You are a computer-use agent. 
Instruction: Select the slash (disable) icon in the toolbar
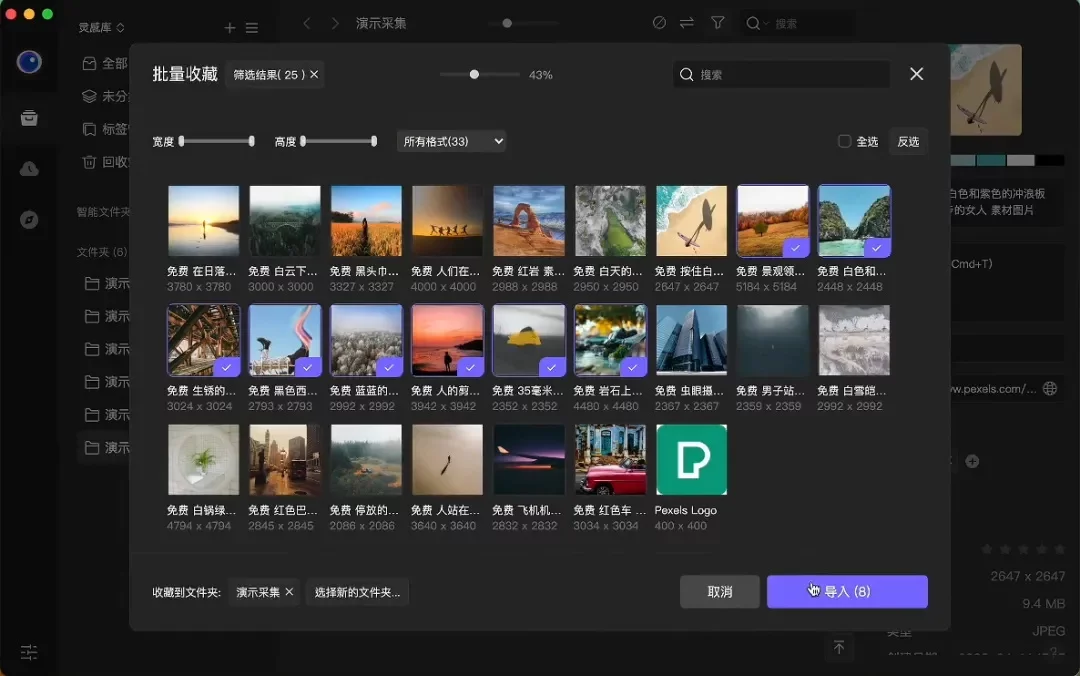659,22
